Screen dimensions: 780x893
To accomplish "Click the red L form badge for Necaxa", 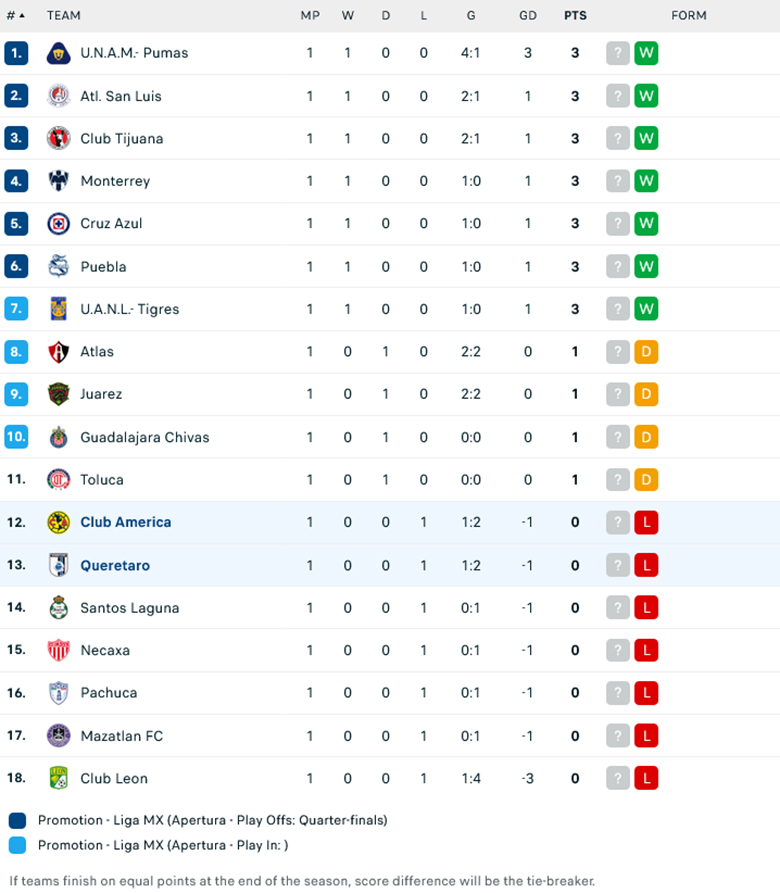I will (x=646, y=650).
